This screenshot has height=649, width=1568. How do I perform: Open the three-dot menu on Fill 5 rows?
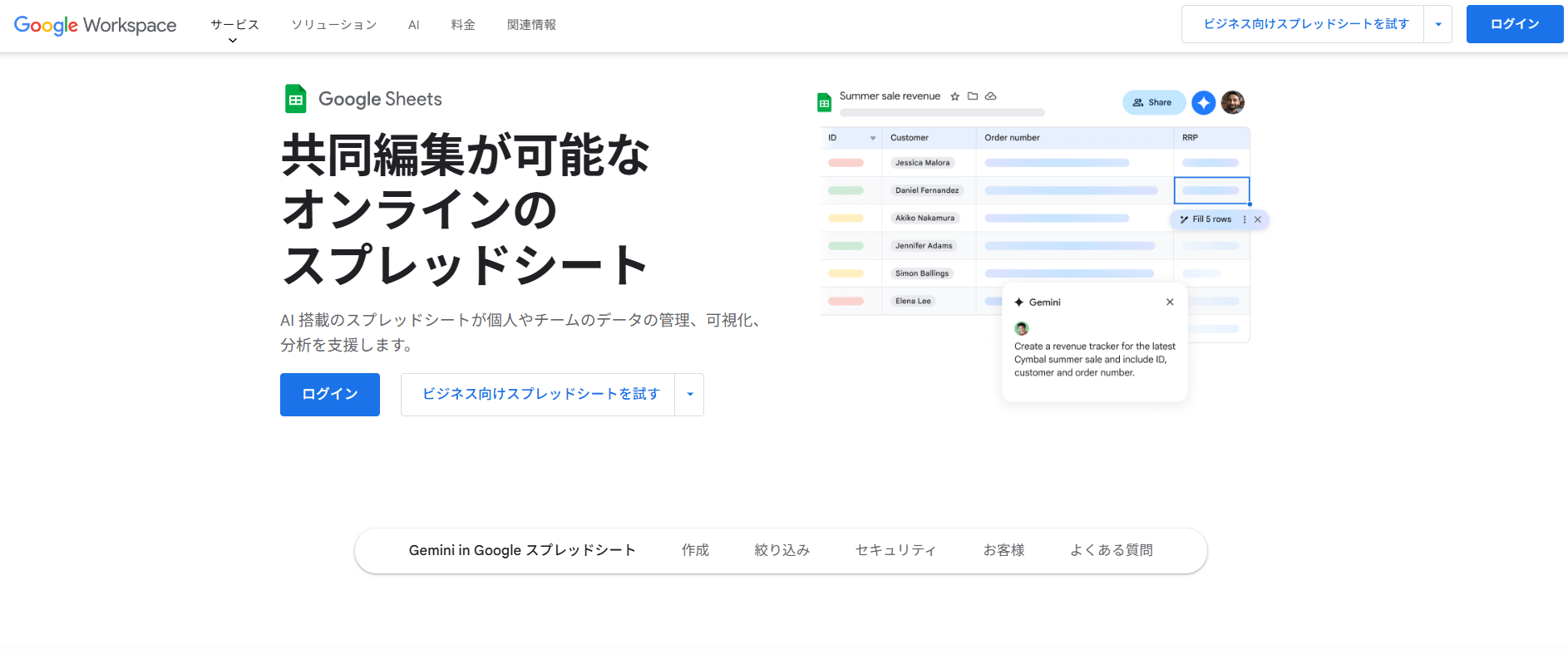point(1245,219)
